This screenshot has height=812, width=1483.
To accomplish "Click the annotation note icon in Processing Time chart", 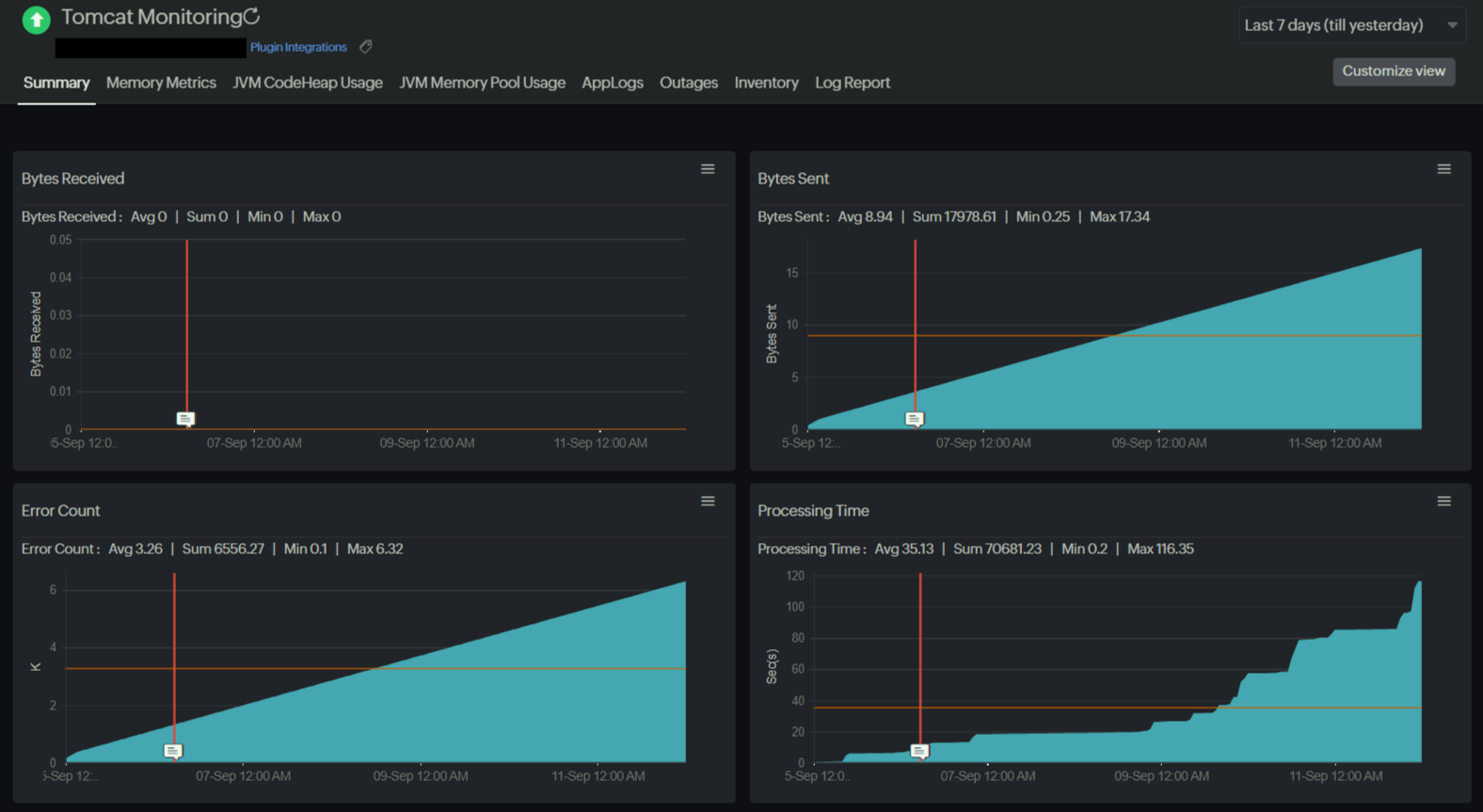I will tap(920, 751).
